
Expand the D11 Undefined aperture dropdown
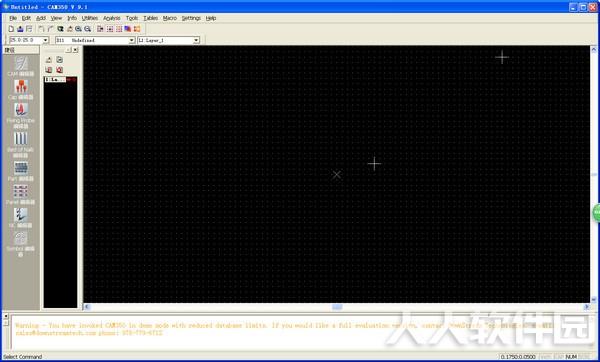tap(131, 40)
